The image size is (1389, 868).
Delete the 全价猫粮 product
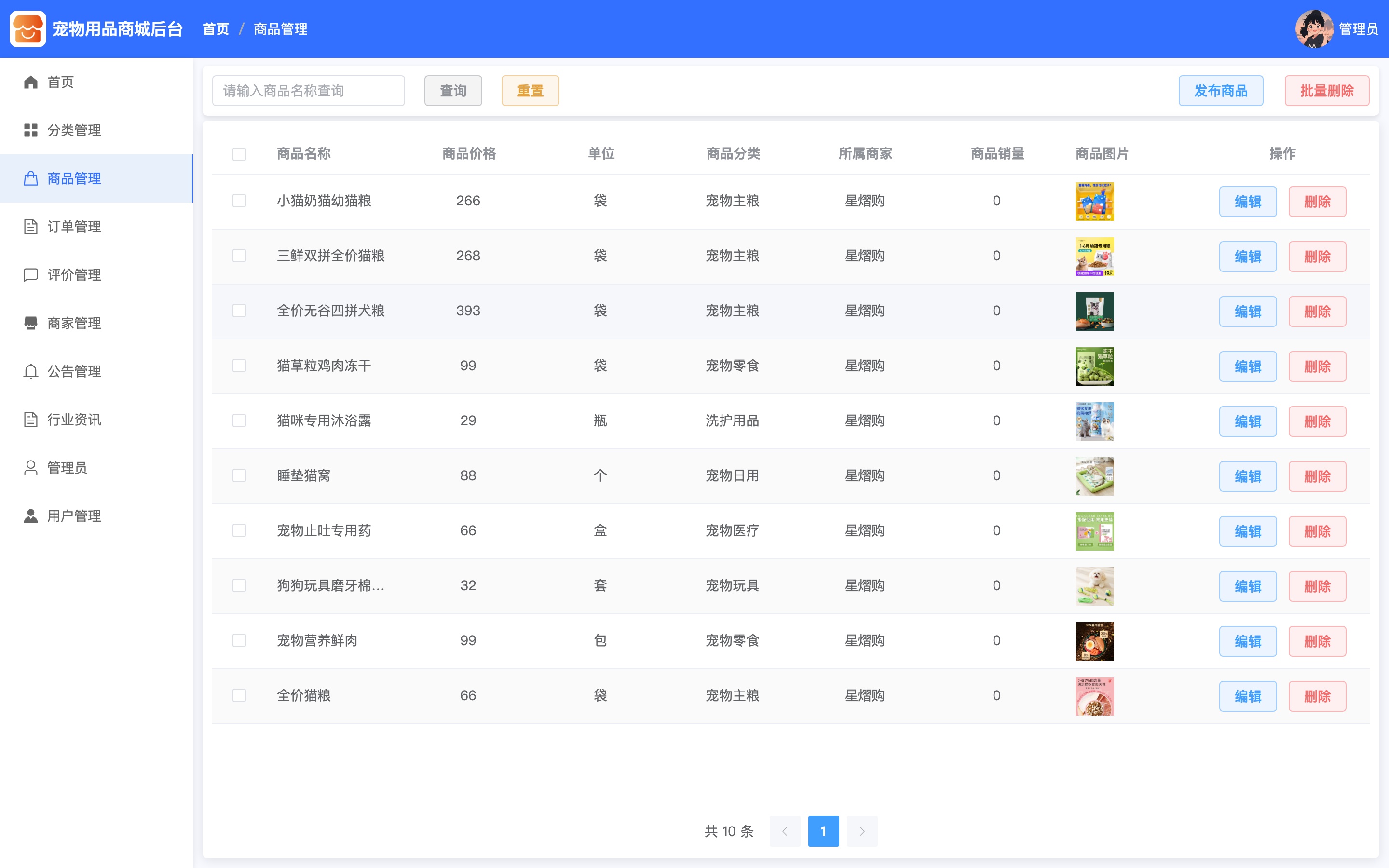[1317, 696]
